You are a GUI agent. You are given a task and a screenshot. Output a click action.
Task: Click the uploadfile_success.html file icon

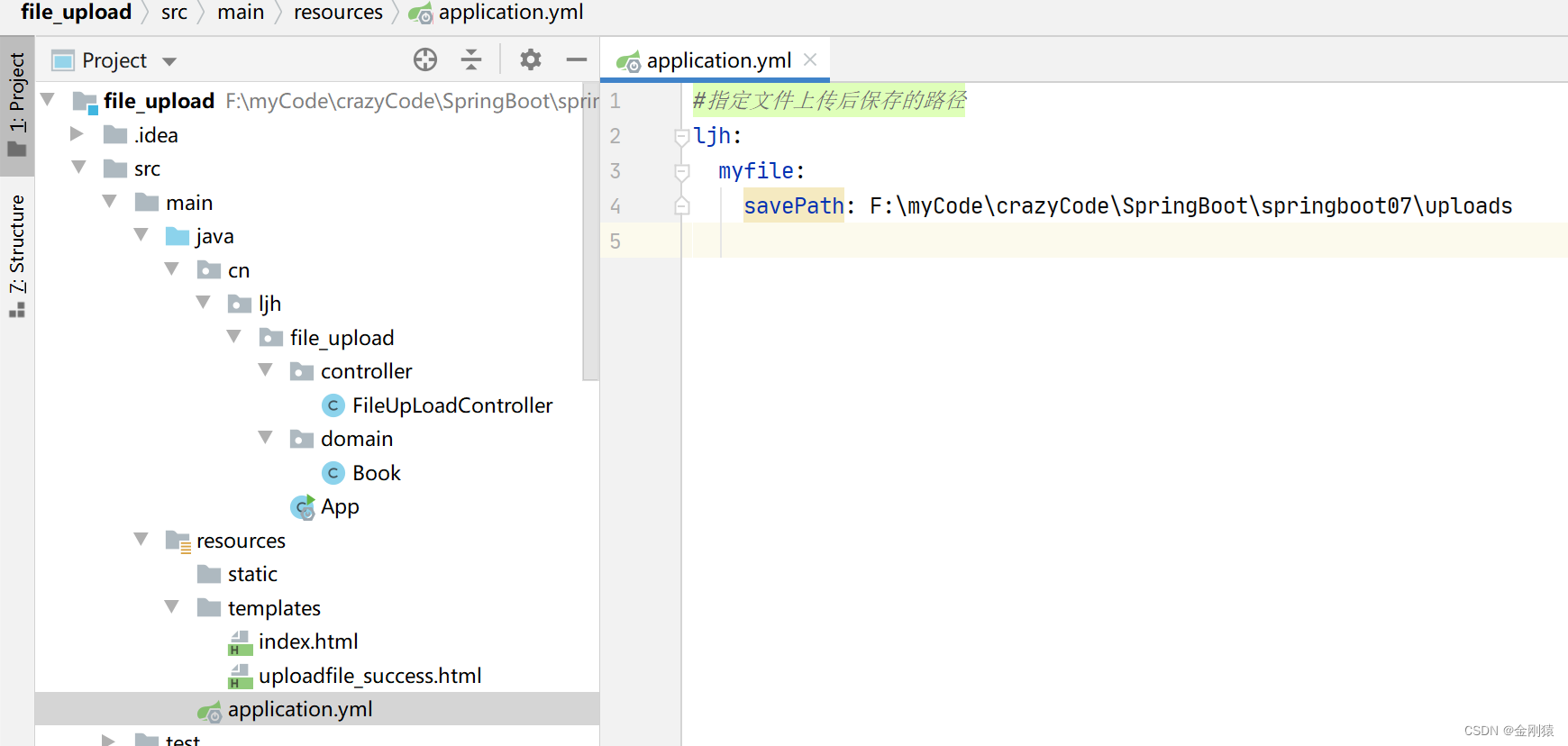pyautogui.click(x=240, y=676)
